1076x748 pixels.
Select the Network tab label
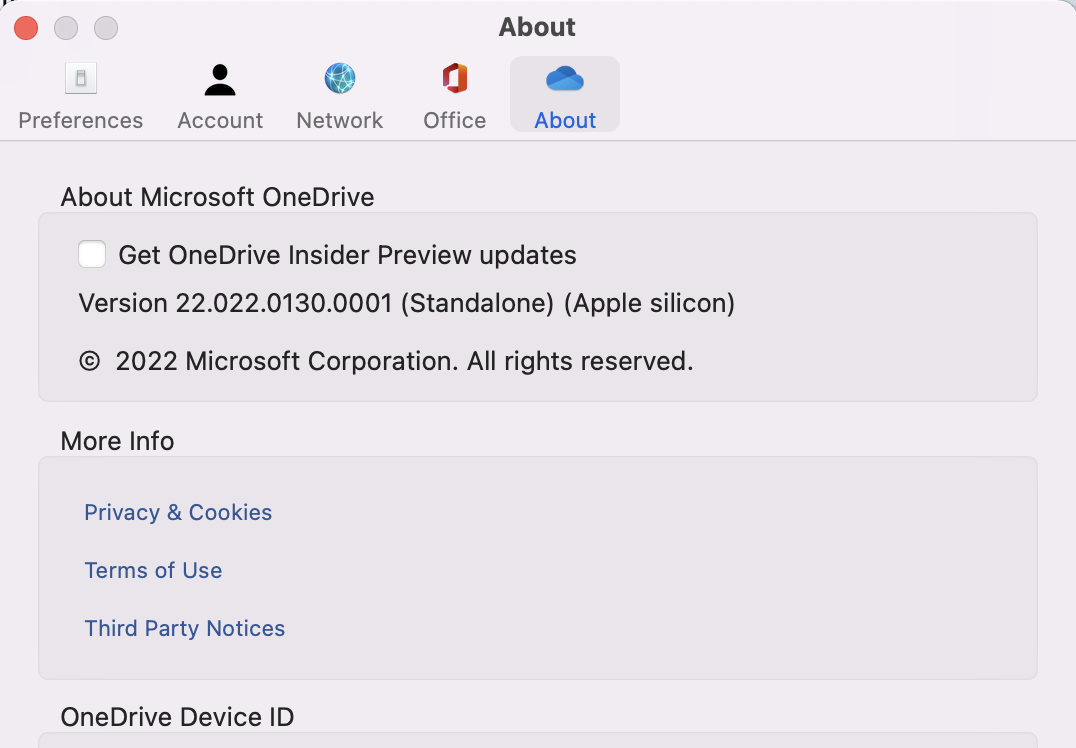point(340,120)
